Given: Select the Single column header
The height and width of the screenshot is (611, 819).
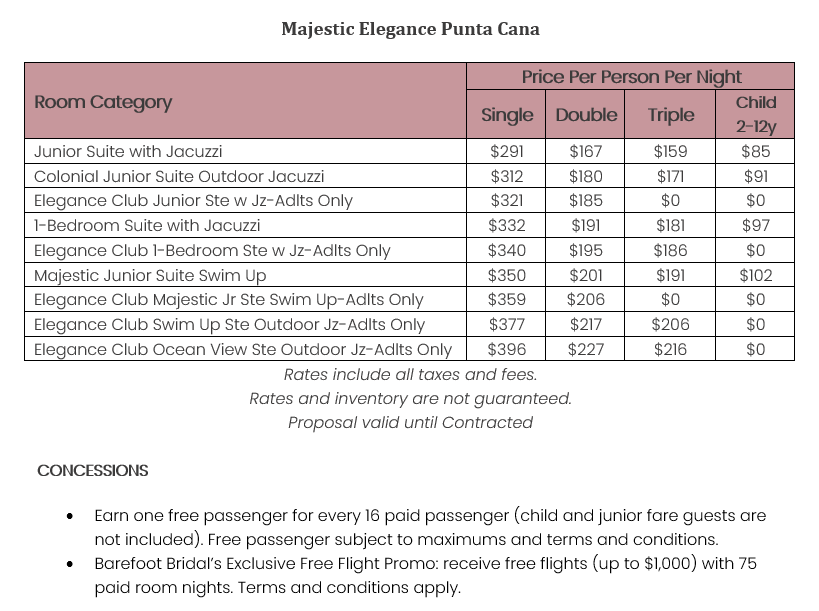Looking at the screenshot, I should 507,115.
